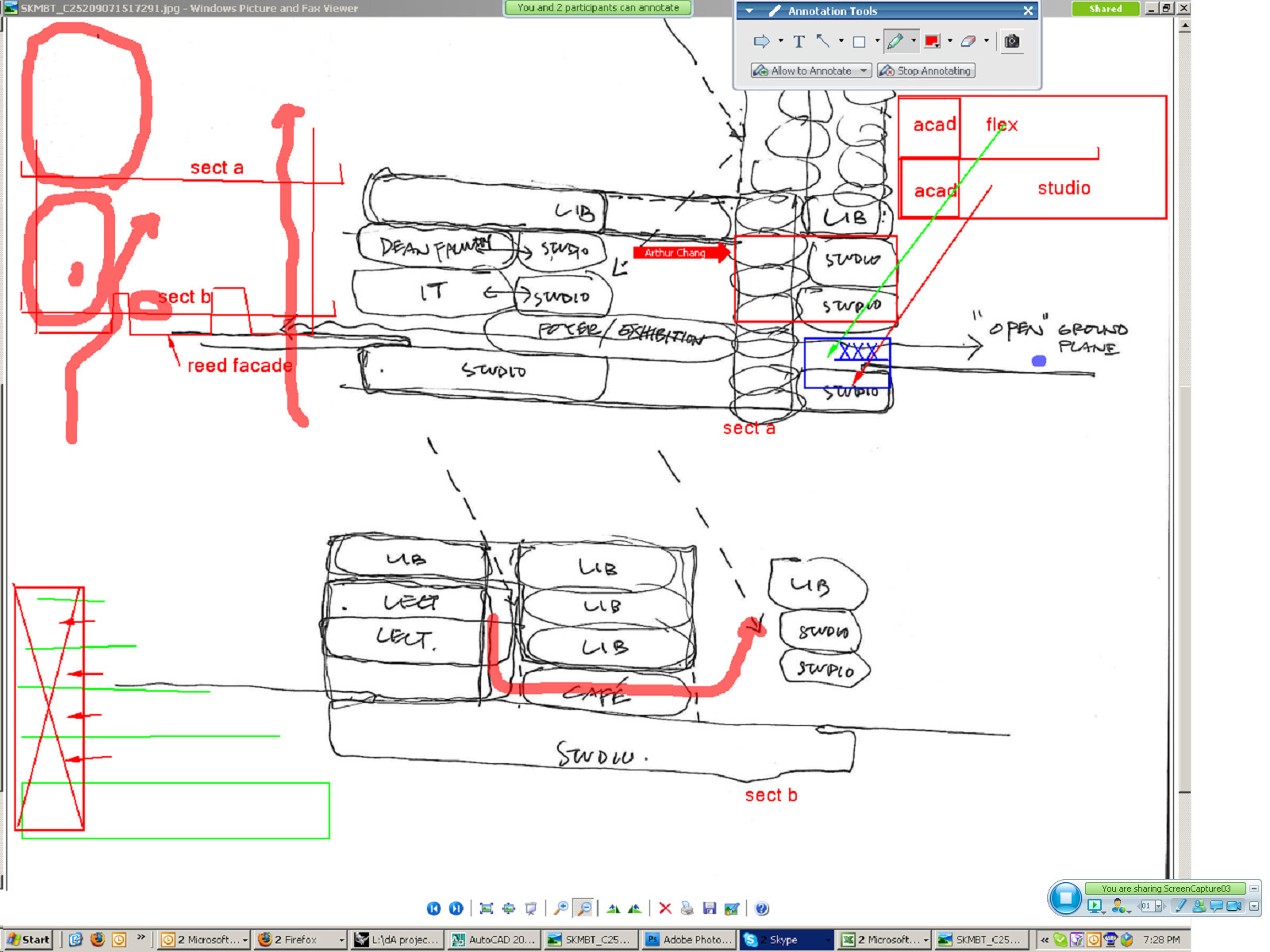Open viewer Help icon

(762, 908)
